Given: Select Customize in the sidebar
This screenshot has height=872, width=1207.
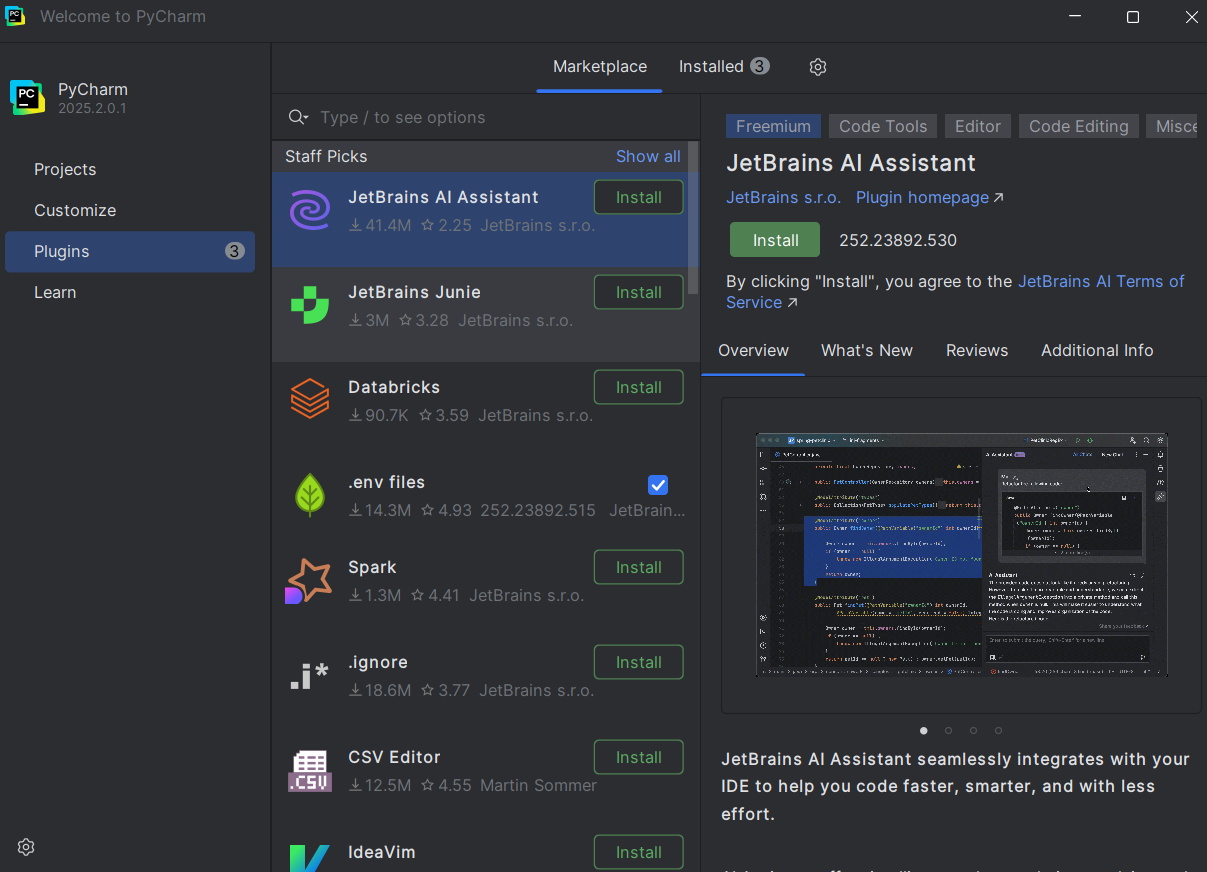Looking at the screenshot, I should click(x=75, y=210).
